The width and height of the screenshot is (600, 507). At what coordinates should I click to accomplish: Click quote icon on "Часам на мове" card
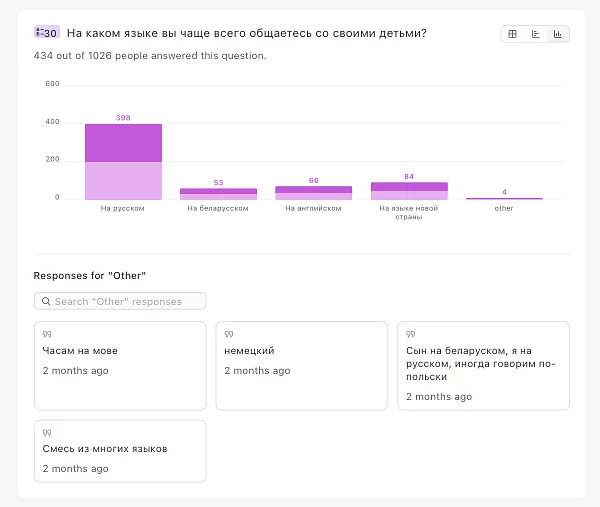(x=47, y=334)
